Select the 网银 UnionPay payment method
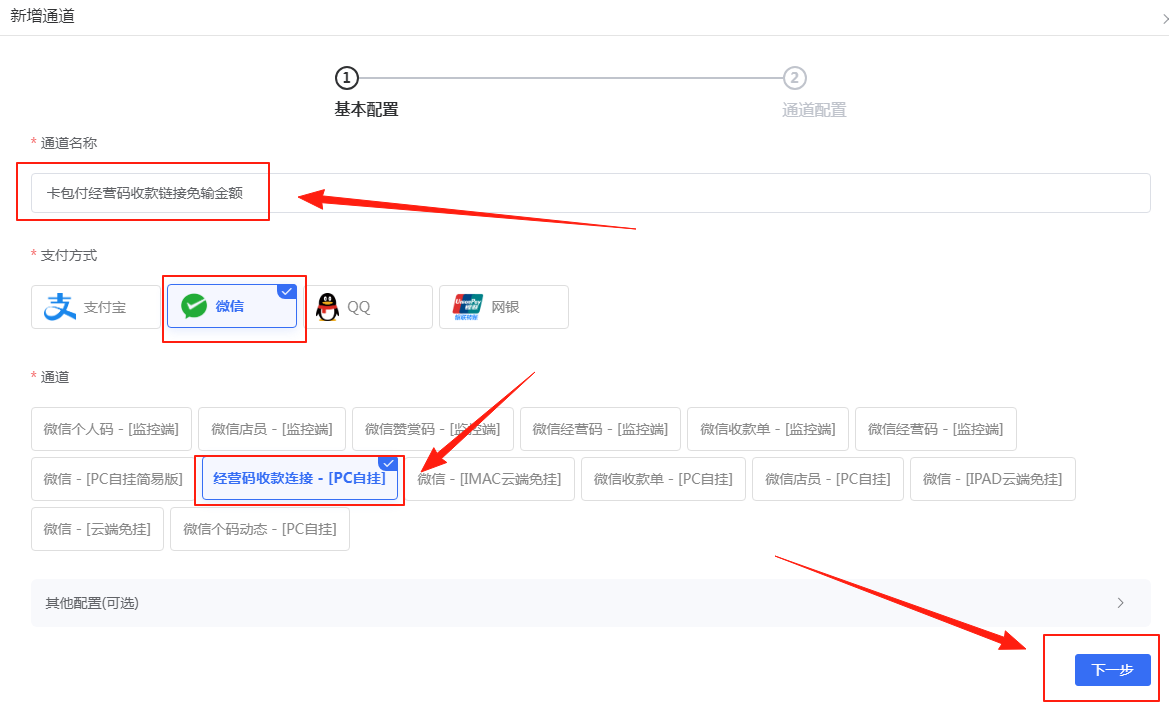 coord(504,306)
